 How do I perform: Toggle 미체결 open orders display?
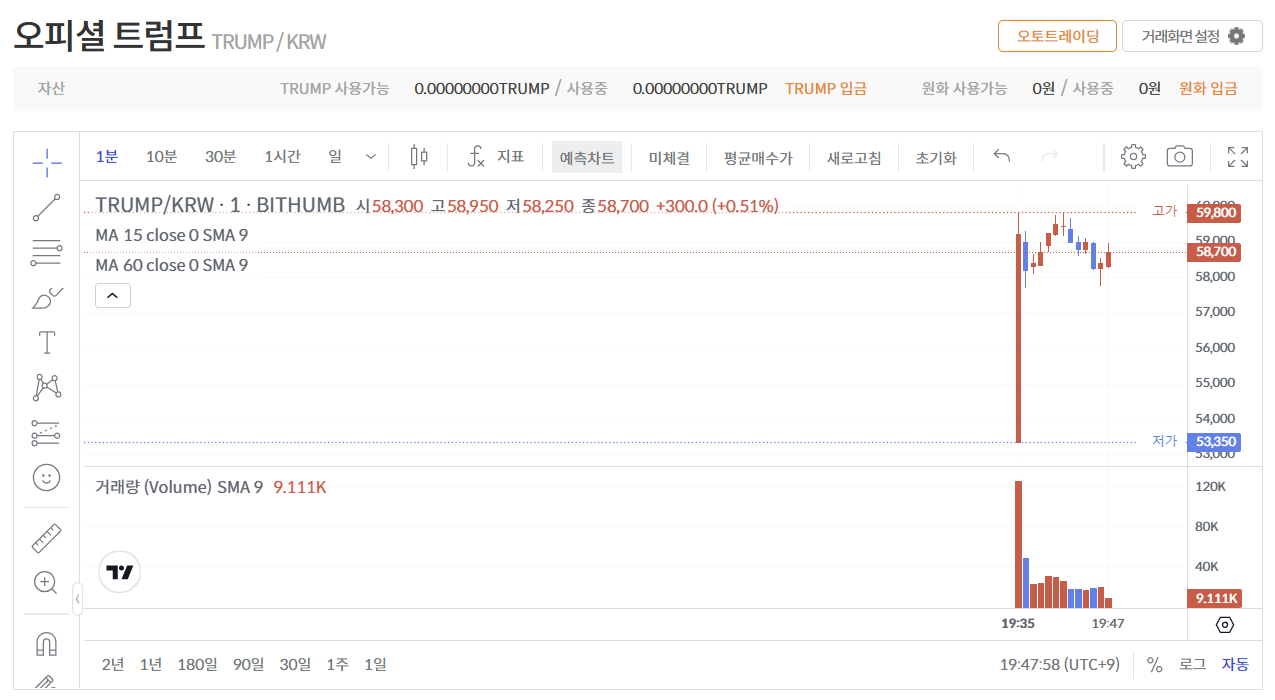pyautogui.click(x=669, y=157)
